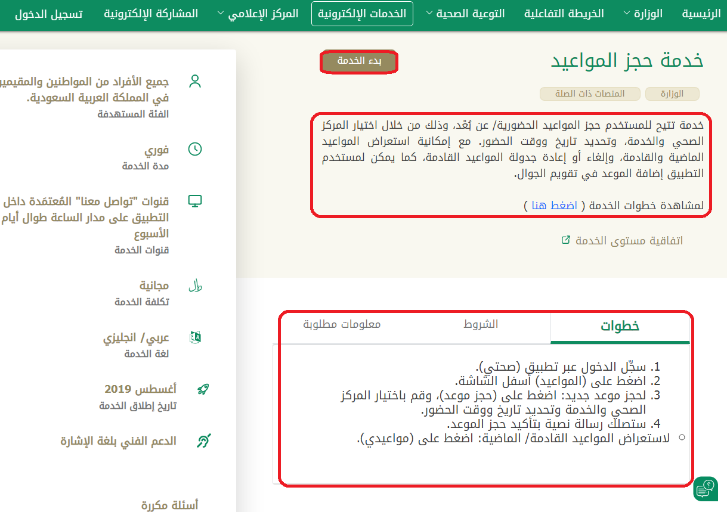Click the أغسطس 2019 launch date text
Screen dimensions: 727x512
click(140, 389)
